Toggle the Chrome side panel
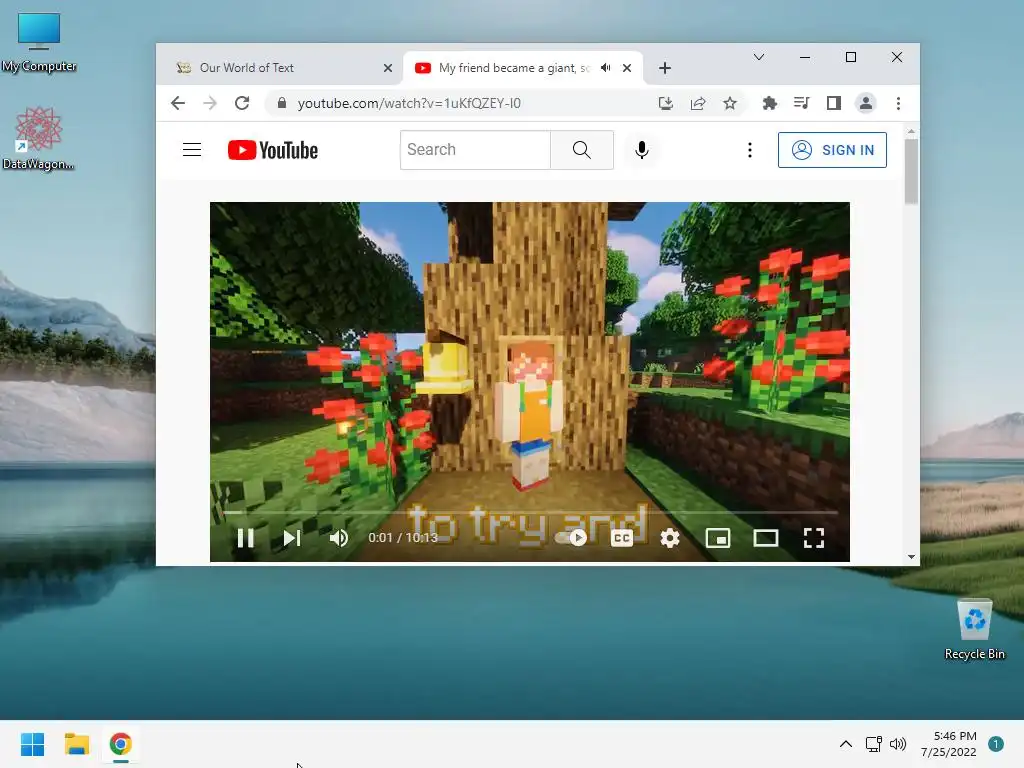Viewport: 1024px width, 768px height. (x=834, y=103)
